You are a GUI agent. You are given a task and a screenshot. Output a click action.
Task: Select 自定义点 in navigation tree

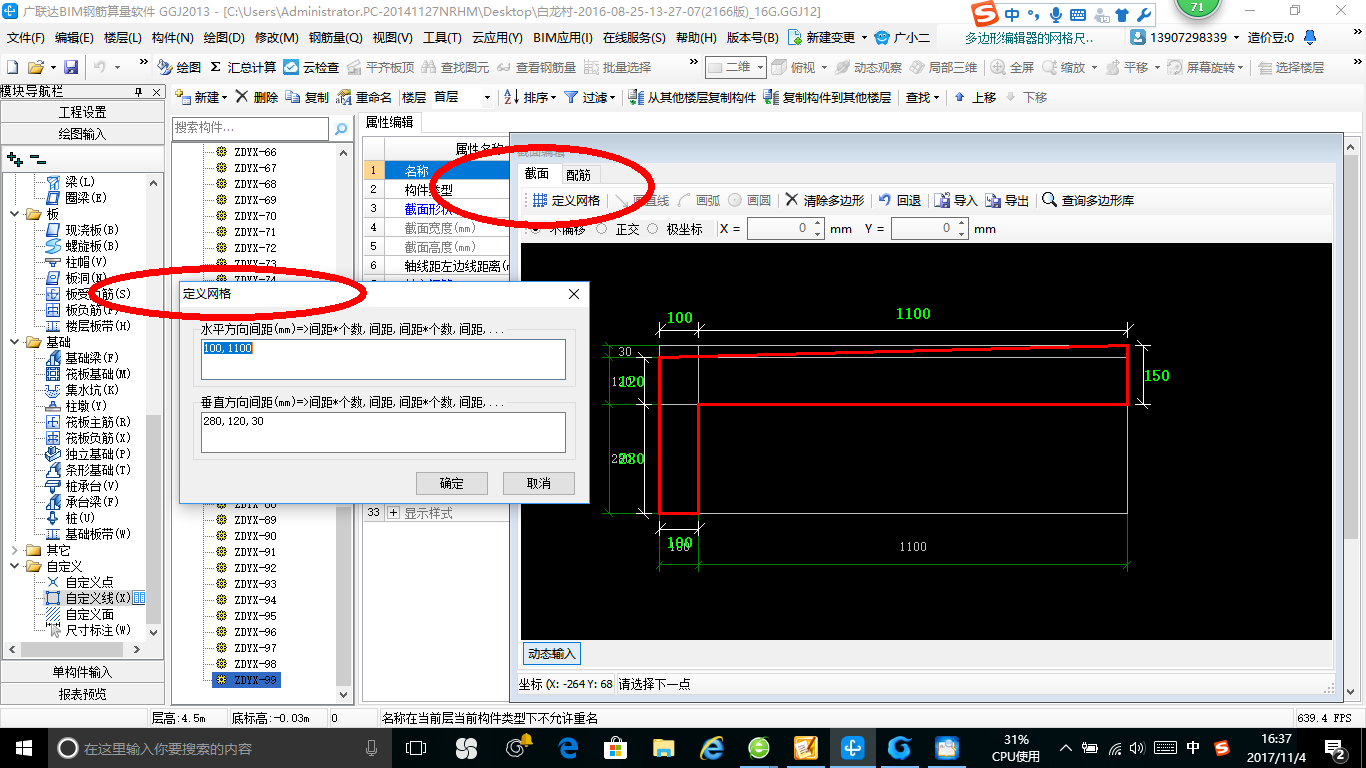[x=80, y=582]
